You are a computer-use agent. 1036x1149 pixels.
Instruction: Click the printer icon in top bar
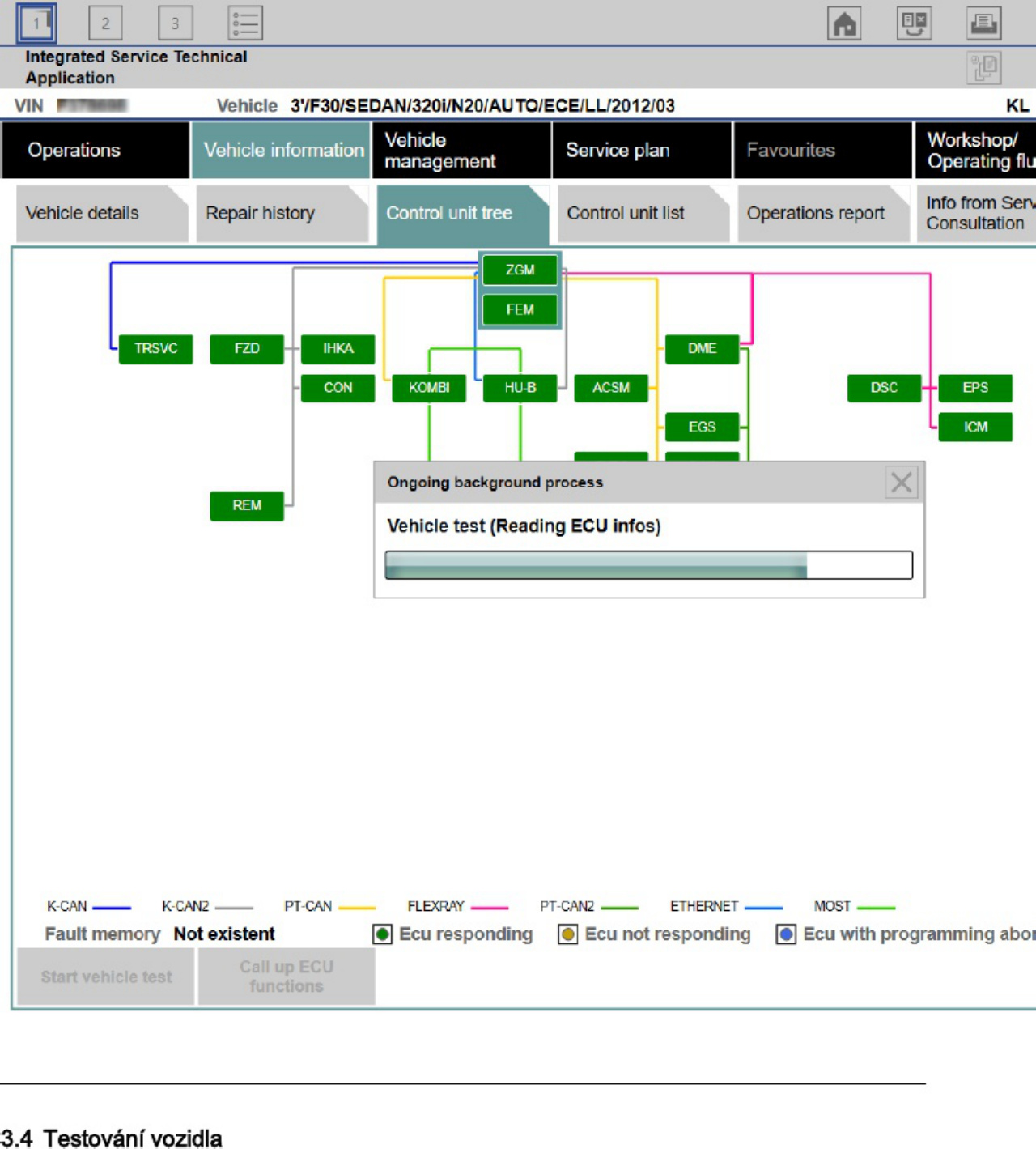(x=983, y=23)
